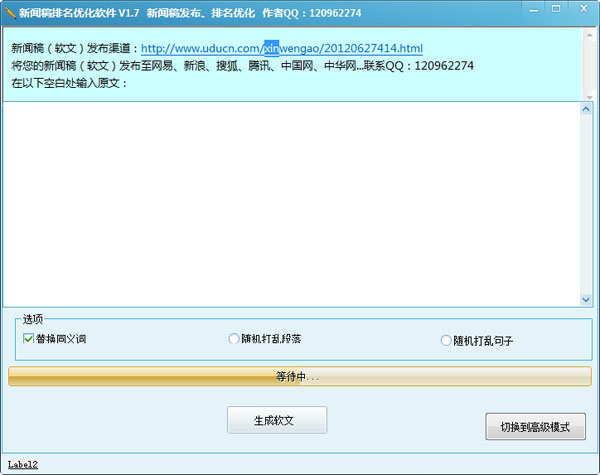The image size is (600, 475).
Task: Enable the 替换同义词 checkbox
Action: (x=28, y=339)
